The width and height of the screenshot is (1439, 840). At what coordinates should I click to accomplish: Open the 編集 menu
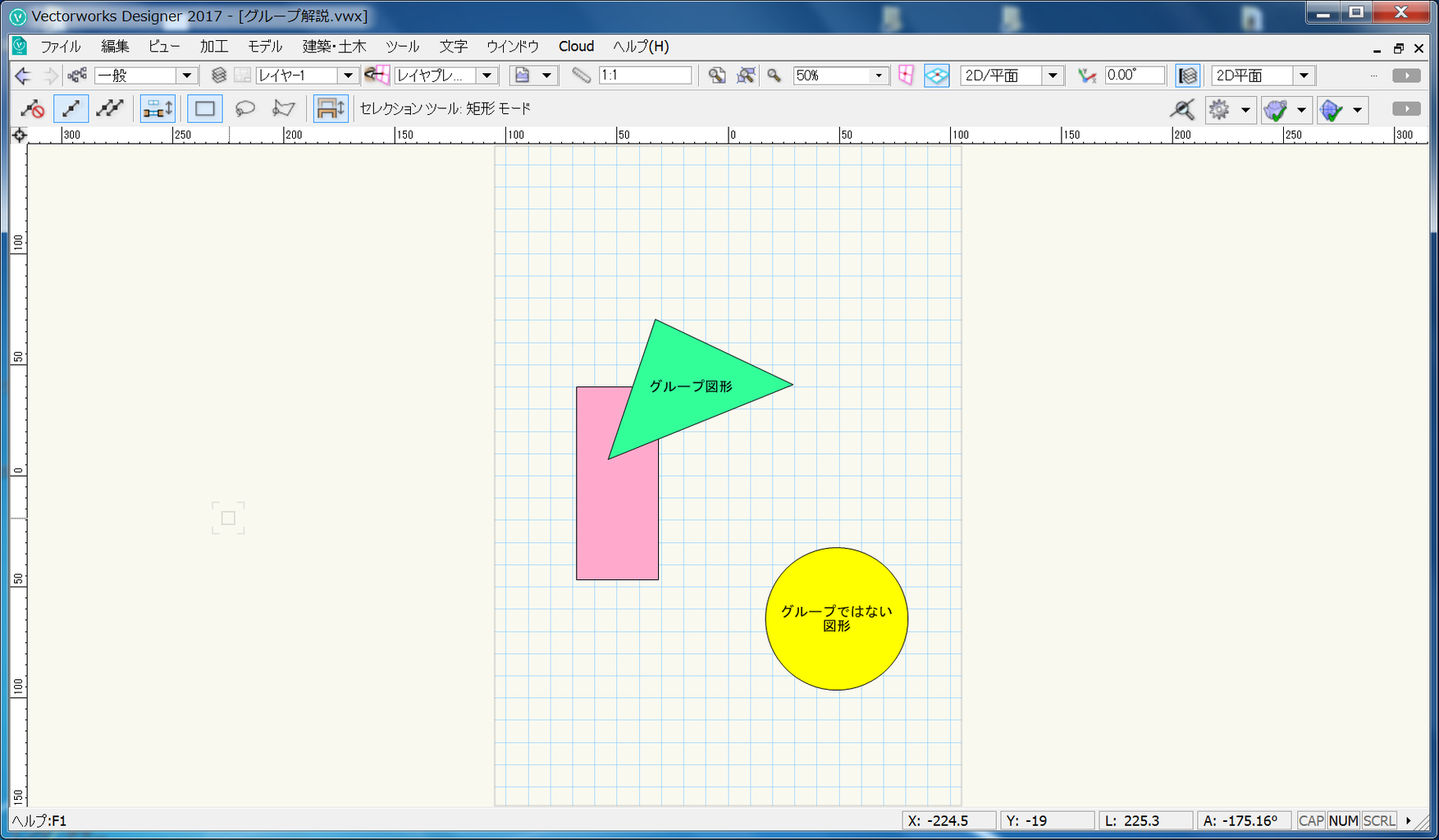[115, 47]
